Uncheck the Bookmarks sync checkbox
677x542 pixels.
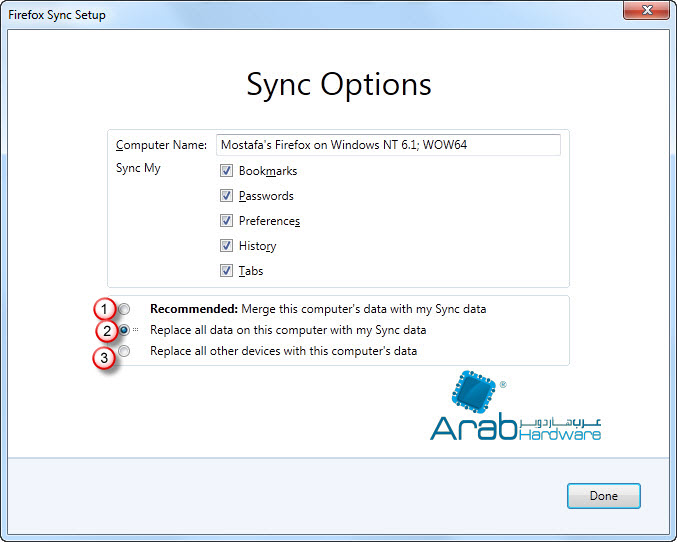tap(226, 171)
